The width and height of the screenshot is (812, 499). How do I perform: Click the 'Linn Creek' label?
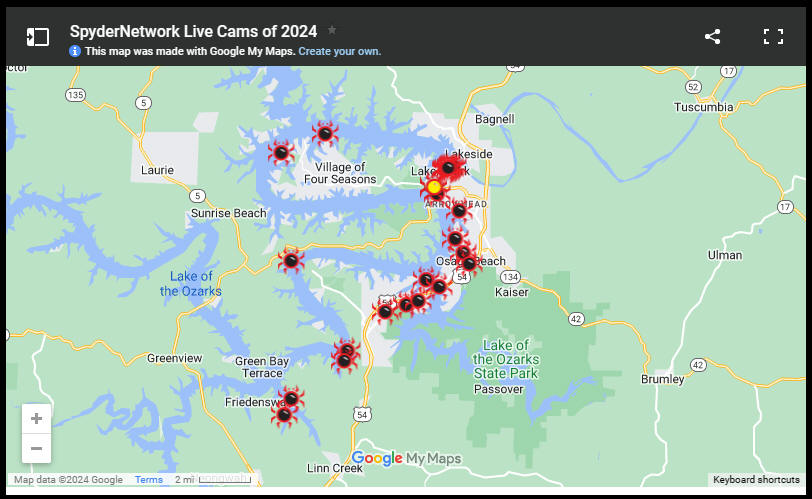335,468
